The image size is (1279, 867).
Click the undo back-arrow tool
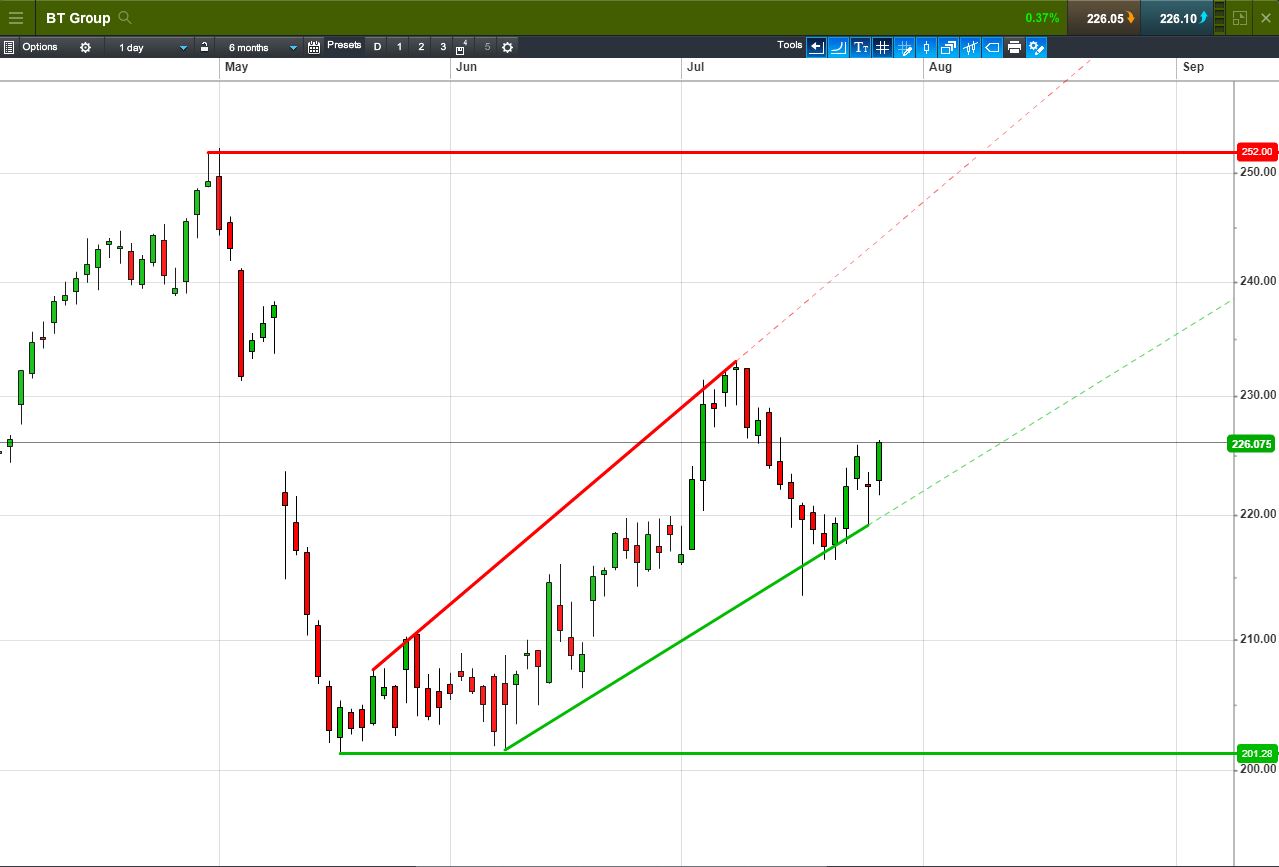[x=816, y=47]
